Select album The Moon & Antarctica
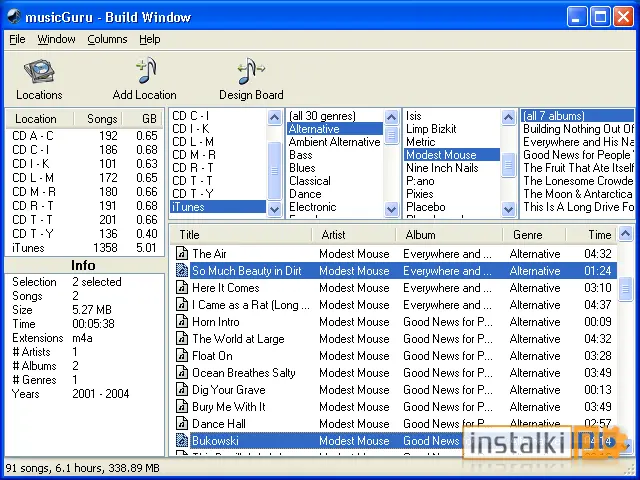Screen dimensions: 640x480 click(x=578, y=194)
